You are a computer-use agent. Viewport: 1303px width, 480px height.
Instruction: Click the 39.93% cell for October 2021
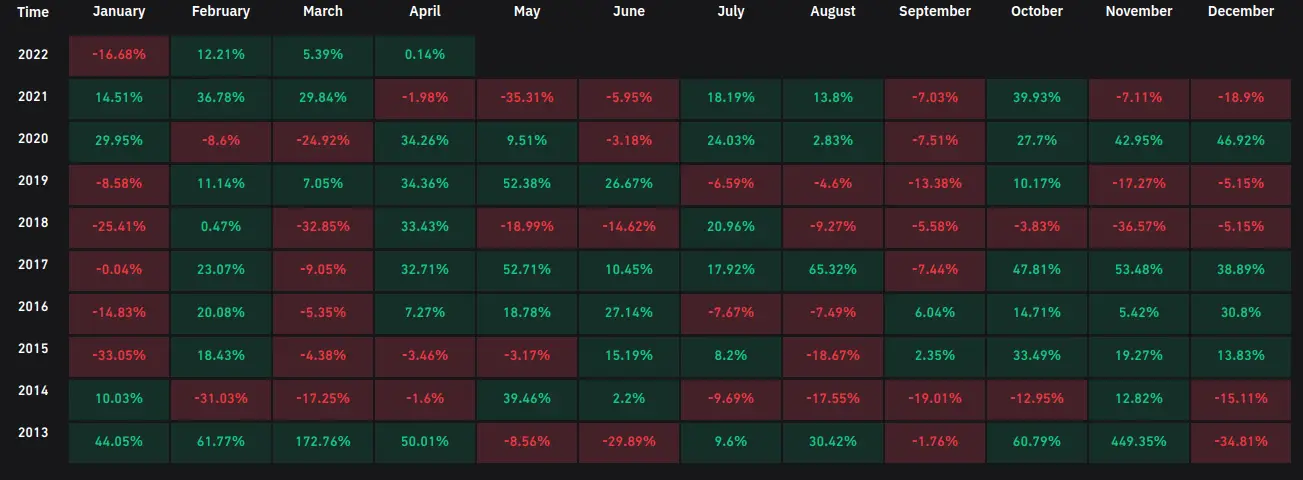point(1036,98)
